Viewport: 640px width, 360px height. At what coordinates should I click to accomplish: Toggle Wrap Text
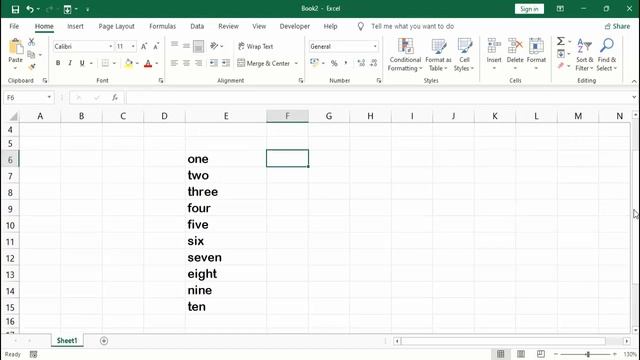point(256,47)
